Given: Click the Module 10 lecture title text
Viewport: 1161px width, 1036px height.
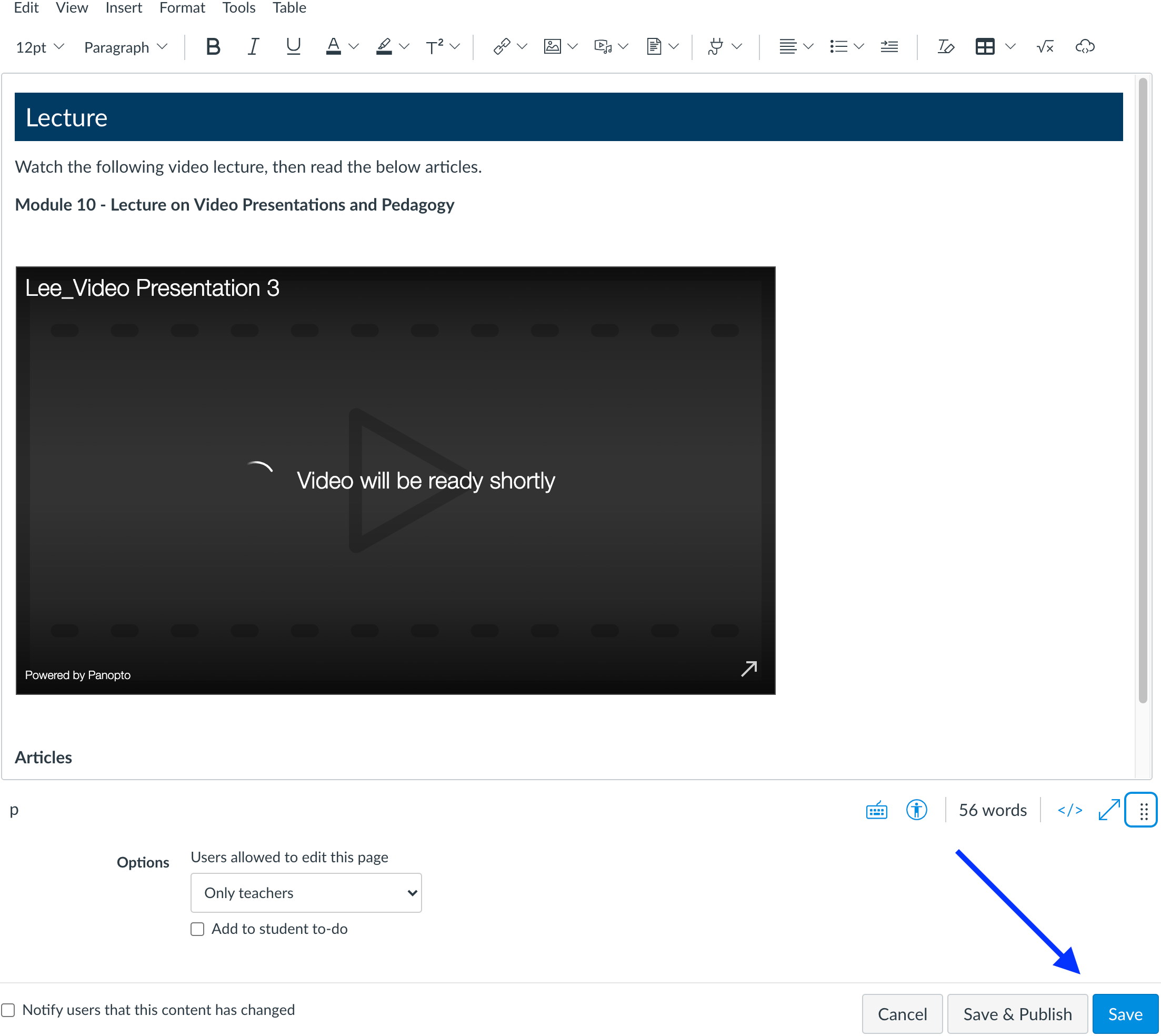Looking at the screenshot, I should (x=235, y=204).
